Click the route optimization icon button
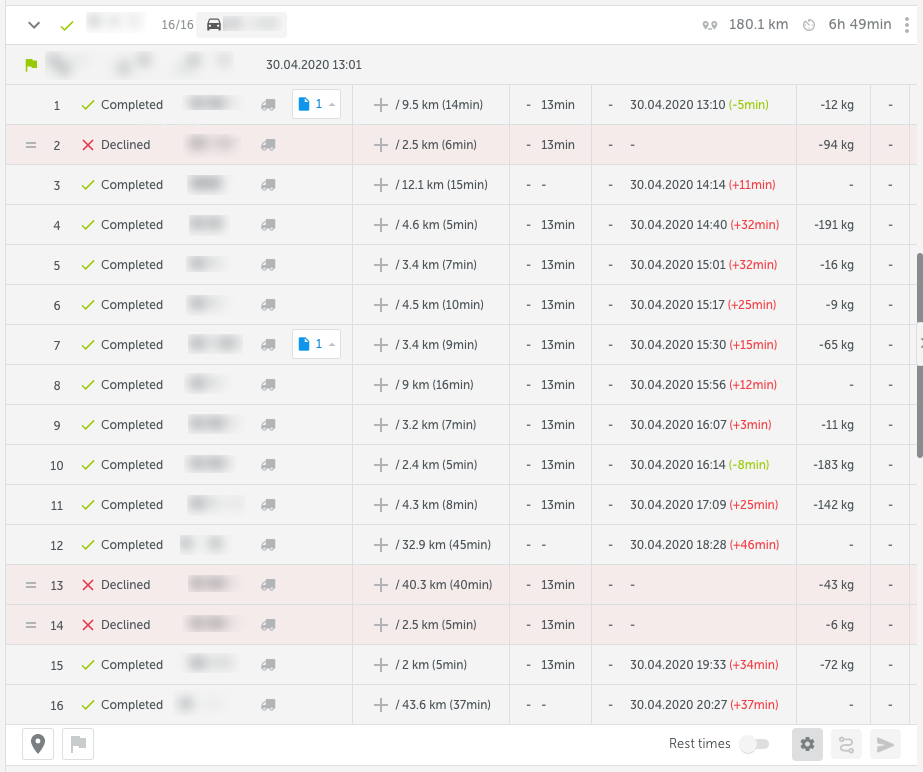The image size is (923, 772). (x=846, y=744)
